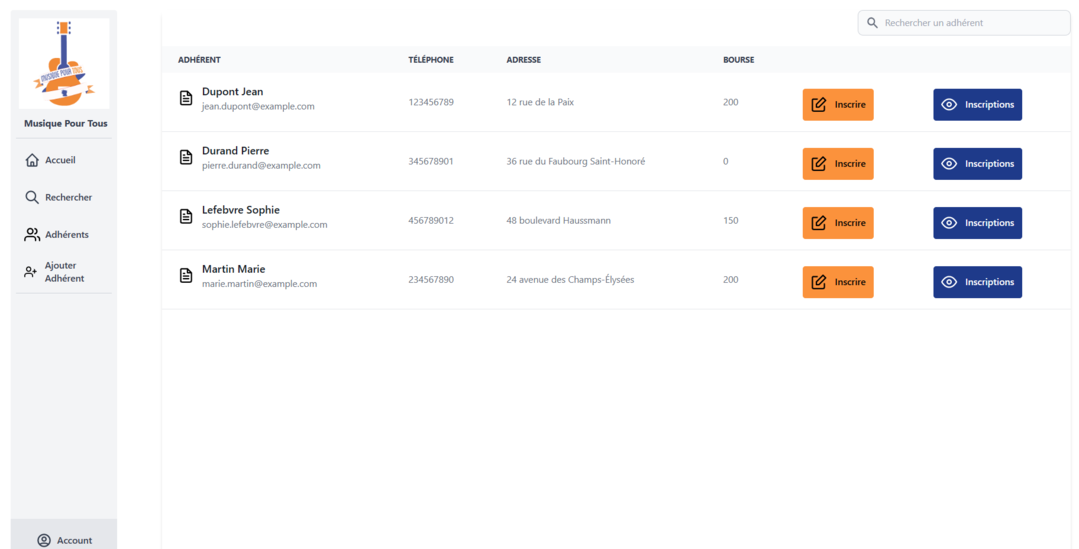This screenshot has width=1079, height=549.
Task: View Inscriptions for Durand Pierre
Action: (x=977, y=164)
